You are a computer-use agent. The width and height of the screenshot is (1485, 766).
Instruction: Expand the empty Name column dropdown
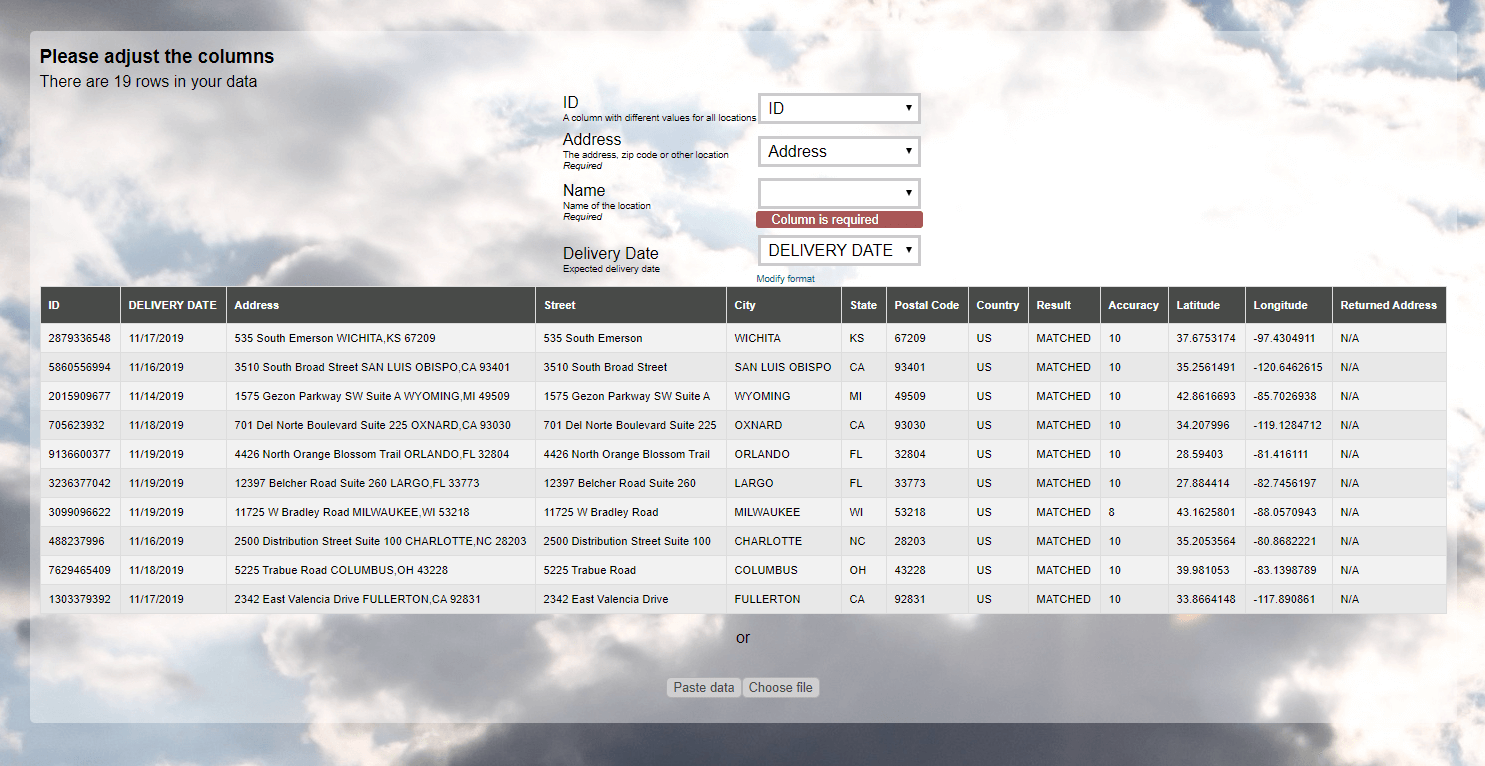pyautogui.click(x=838, y=193)
